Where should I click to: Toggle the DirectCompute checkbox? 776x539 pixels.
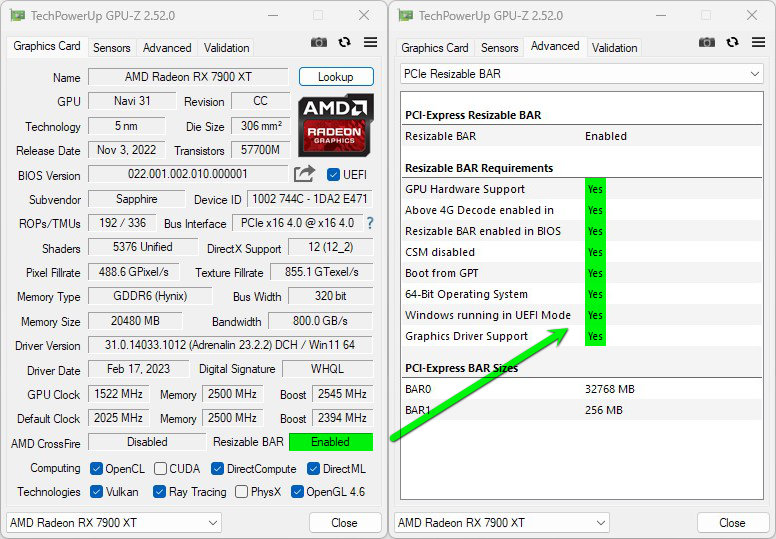click(x=217, y=468)
